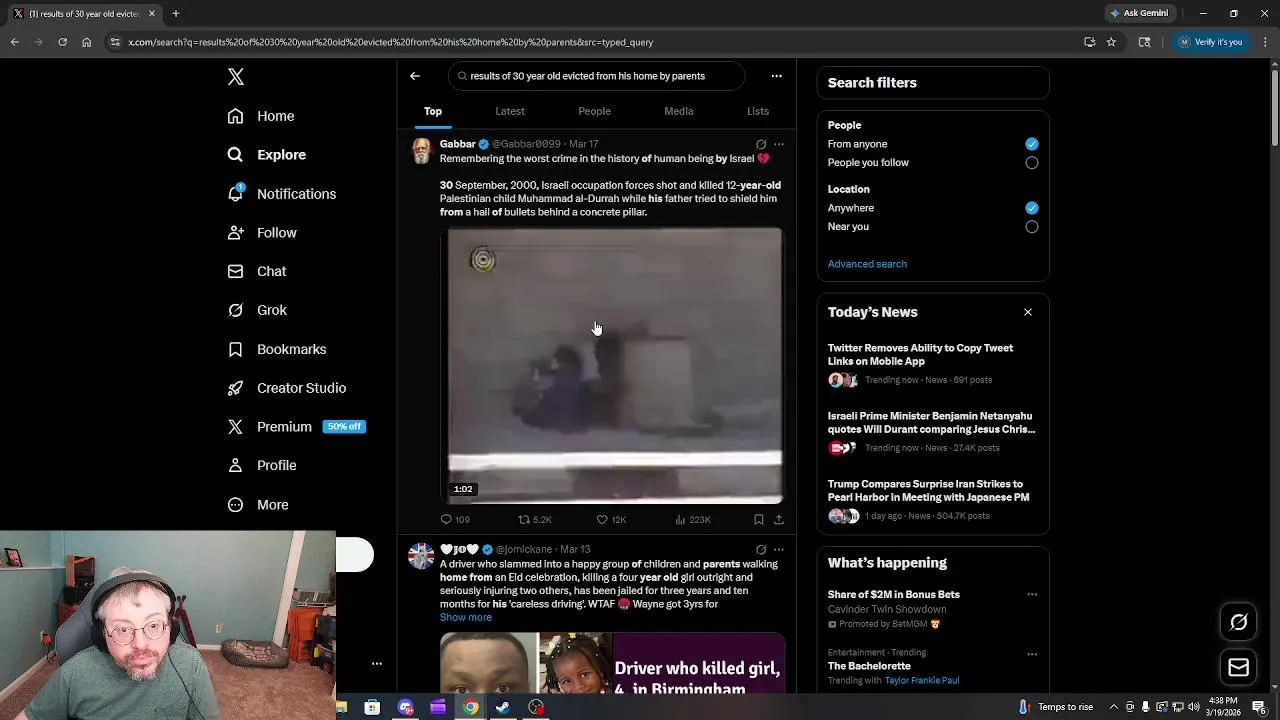This screenshot has width=1280, height=720.
Task: Open floating Grok button
Action: (x=1239, y=622)
